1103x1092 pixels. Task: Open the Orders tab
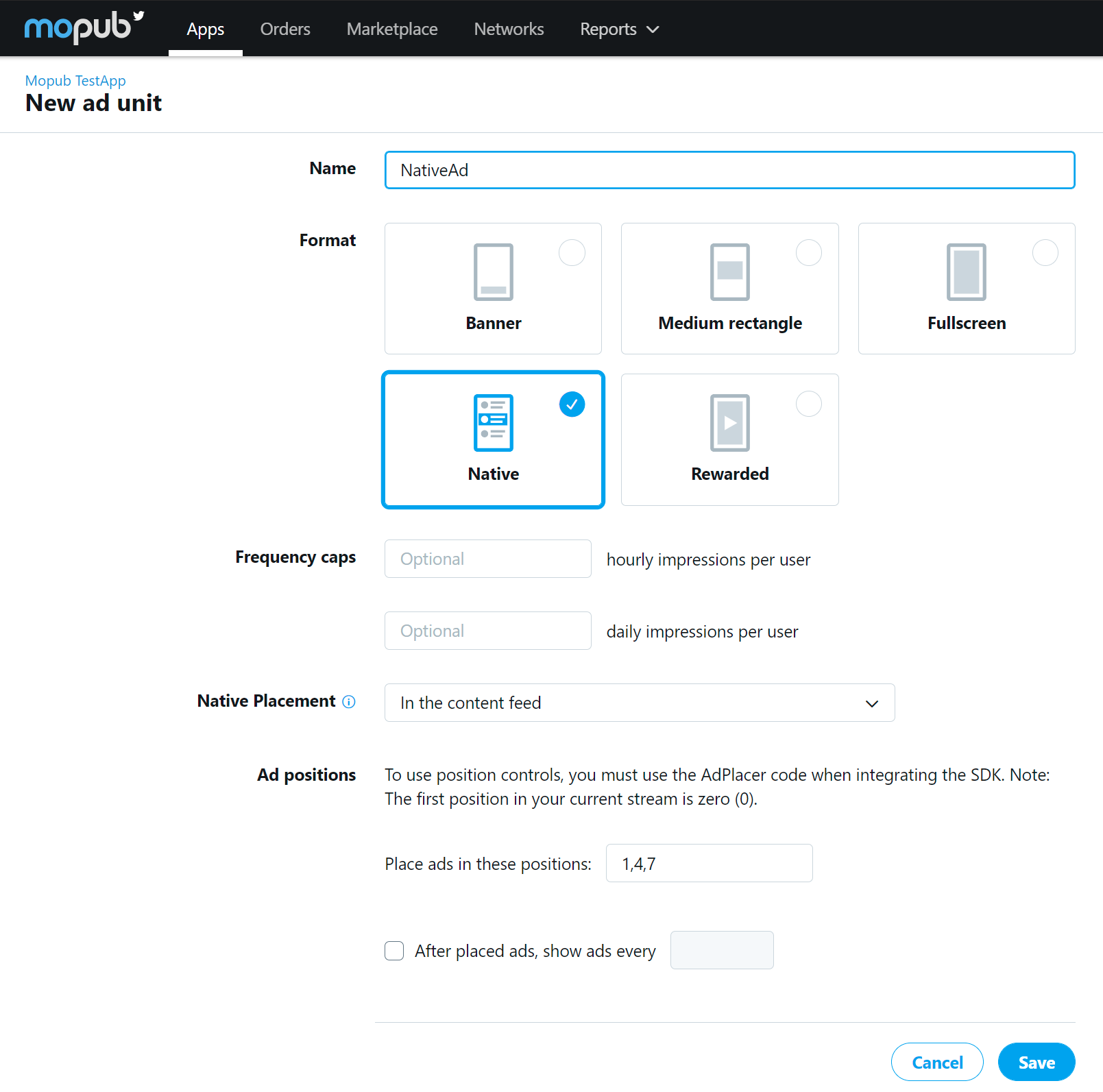click(x=285, y=29)
